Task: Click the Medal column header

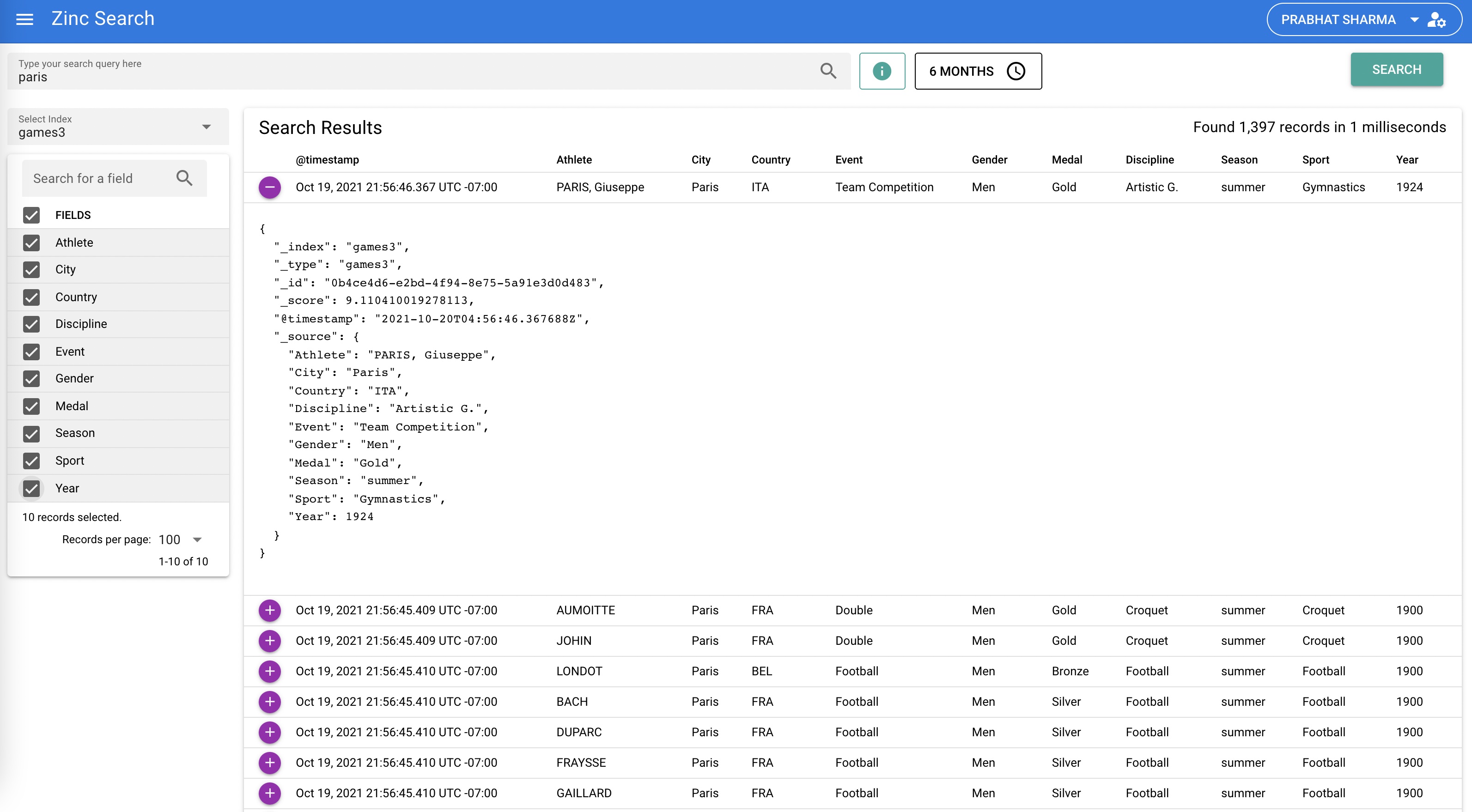Action: coord(1066,160)
